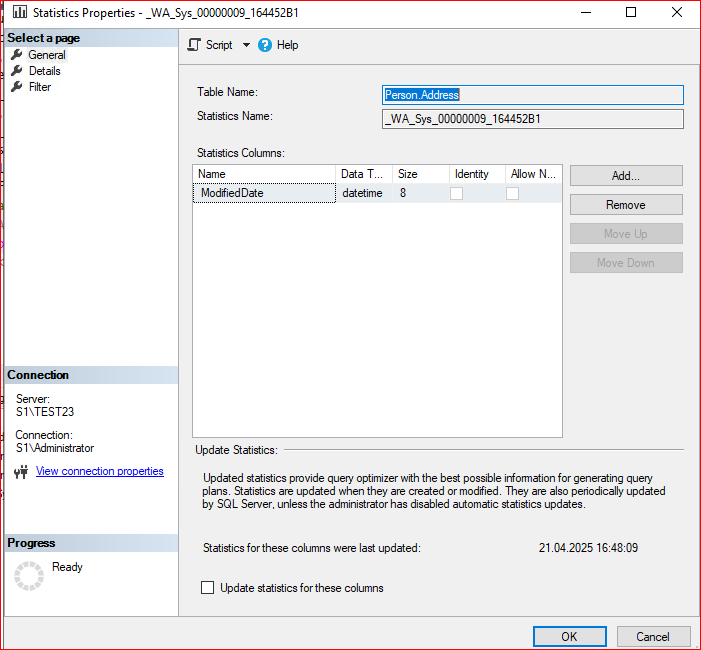
Task: Select the Details page wrench icon
Action: [x=16, y=71]
